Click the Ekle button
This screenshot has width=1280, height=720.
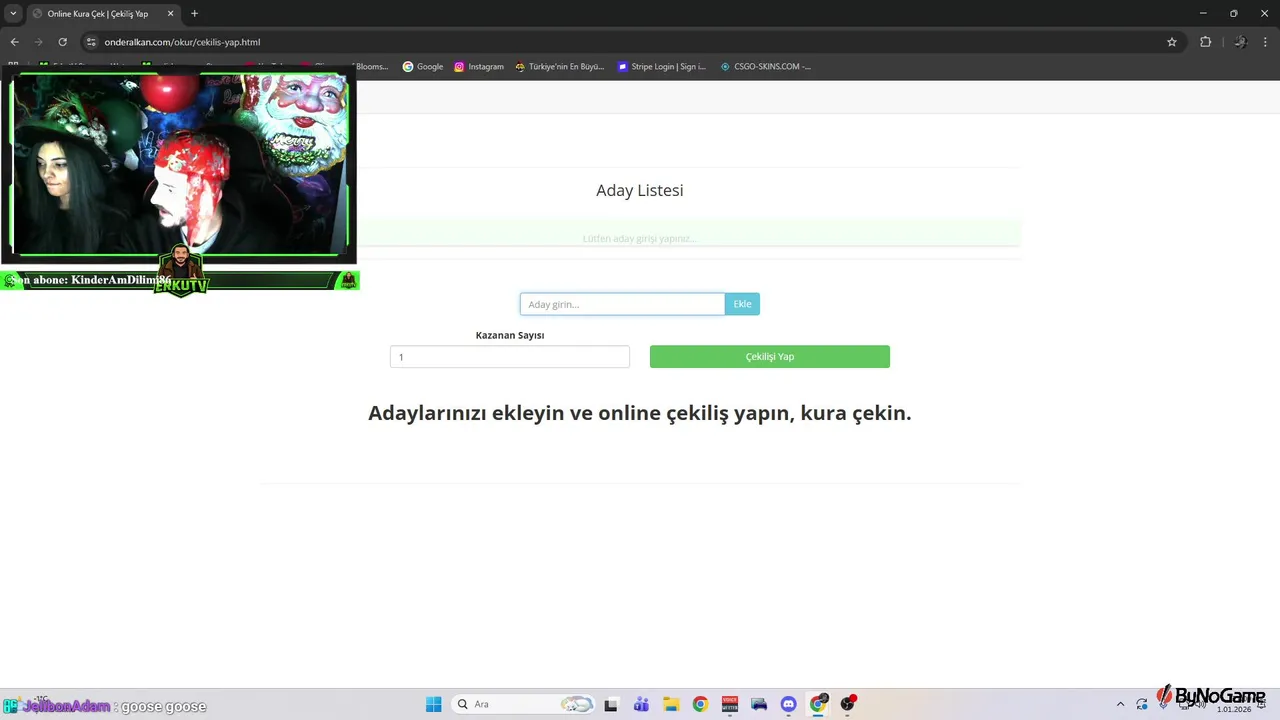(742, 304)
